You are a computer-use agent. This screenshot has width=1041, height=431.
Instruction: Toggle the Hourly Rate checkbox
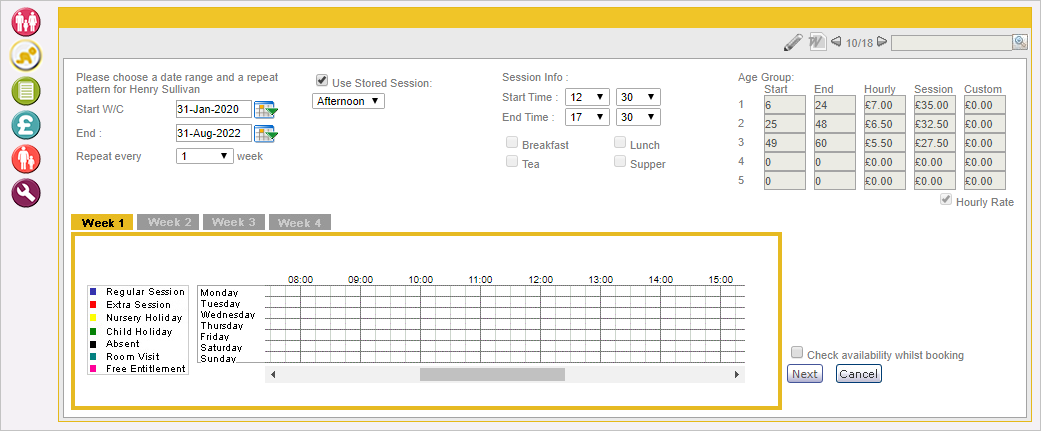pos(946,200)
